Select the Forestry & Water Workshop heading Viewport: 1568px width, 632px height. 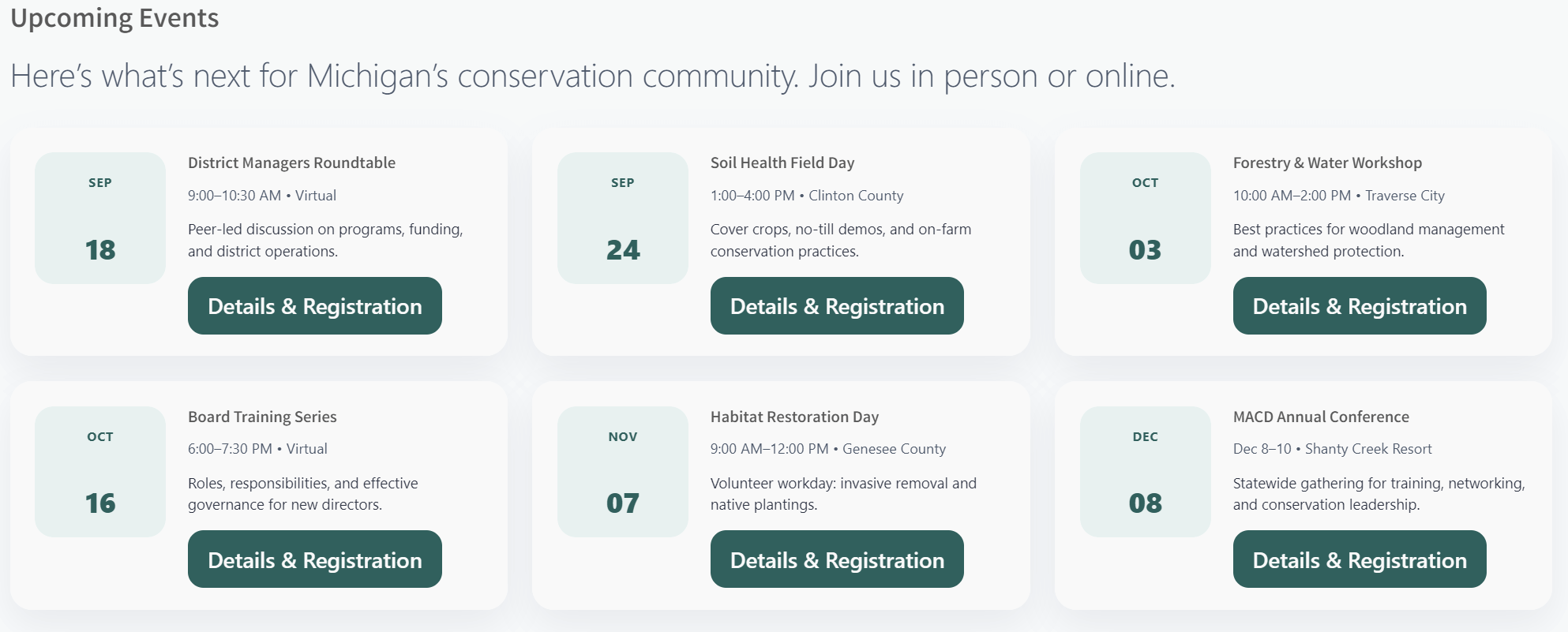point(1327,163)
